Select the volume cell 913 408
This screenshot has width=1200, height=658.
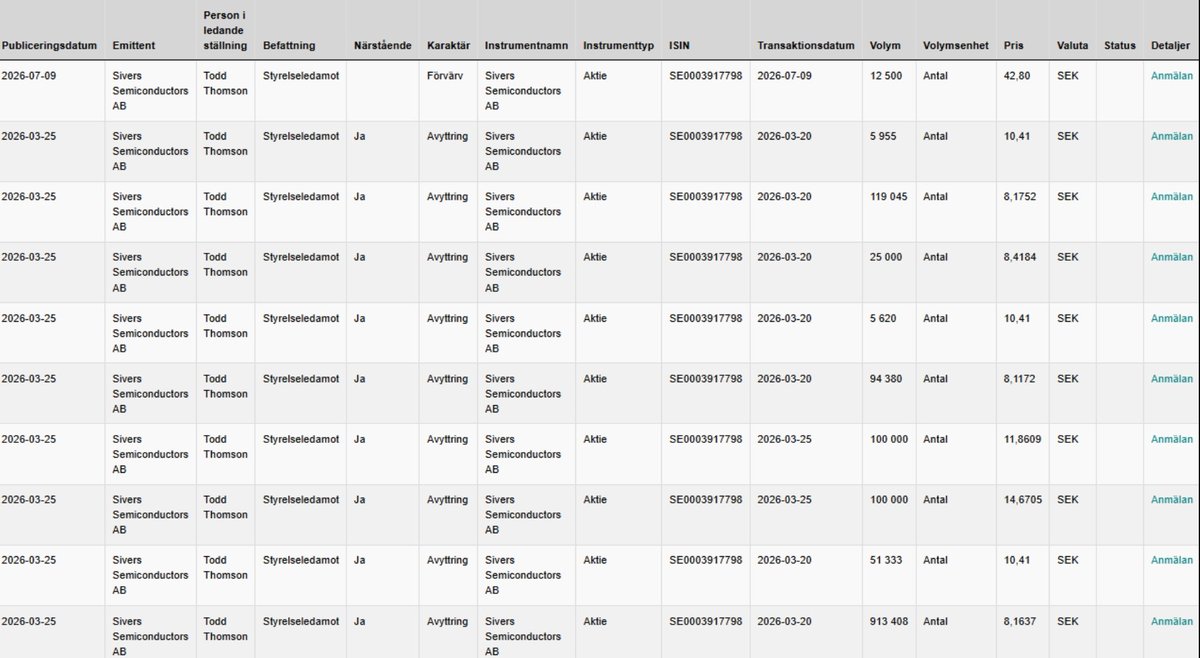click(889, 621)
